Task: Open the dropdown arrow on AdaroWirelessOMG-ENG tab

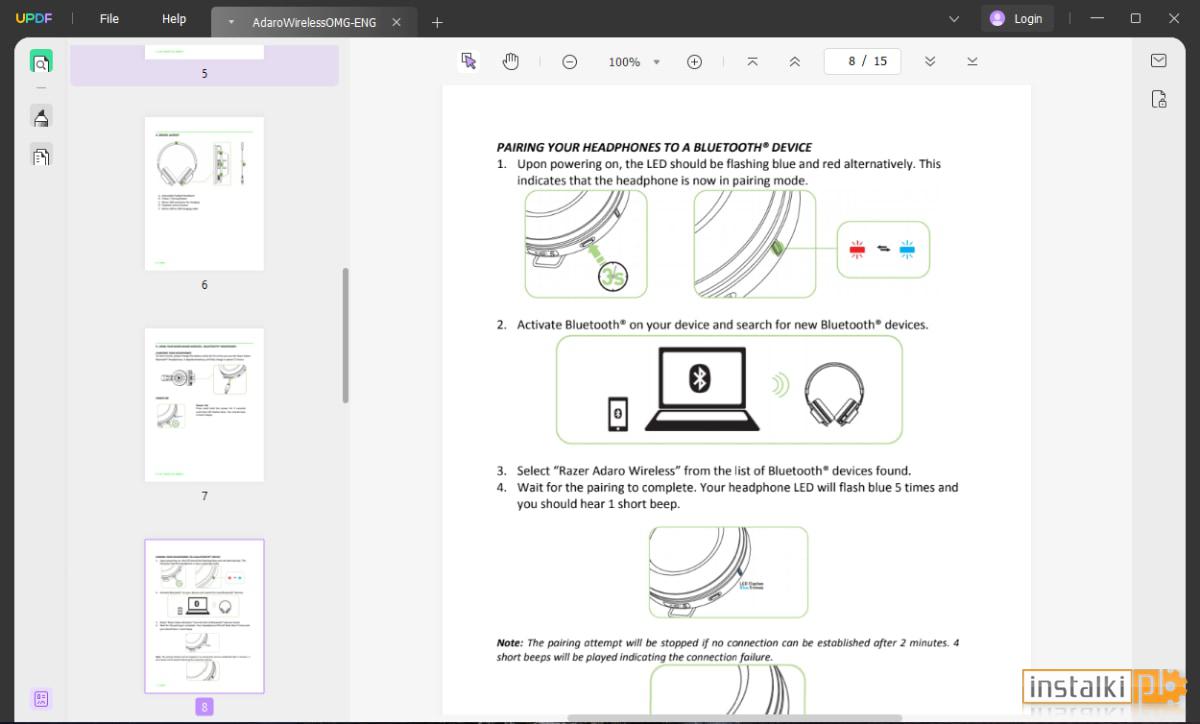Action: [x=231, y=22]
